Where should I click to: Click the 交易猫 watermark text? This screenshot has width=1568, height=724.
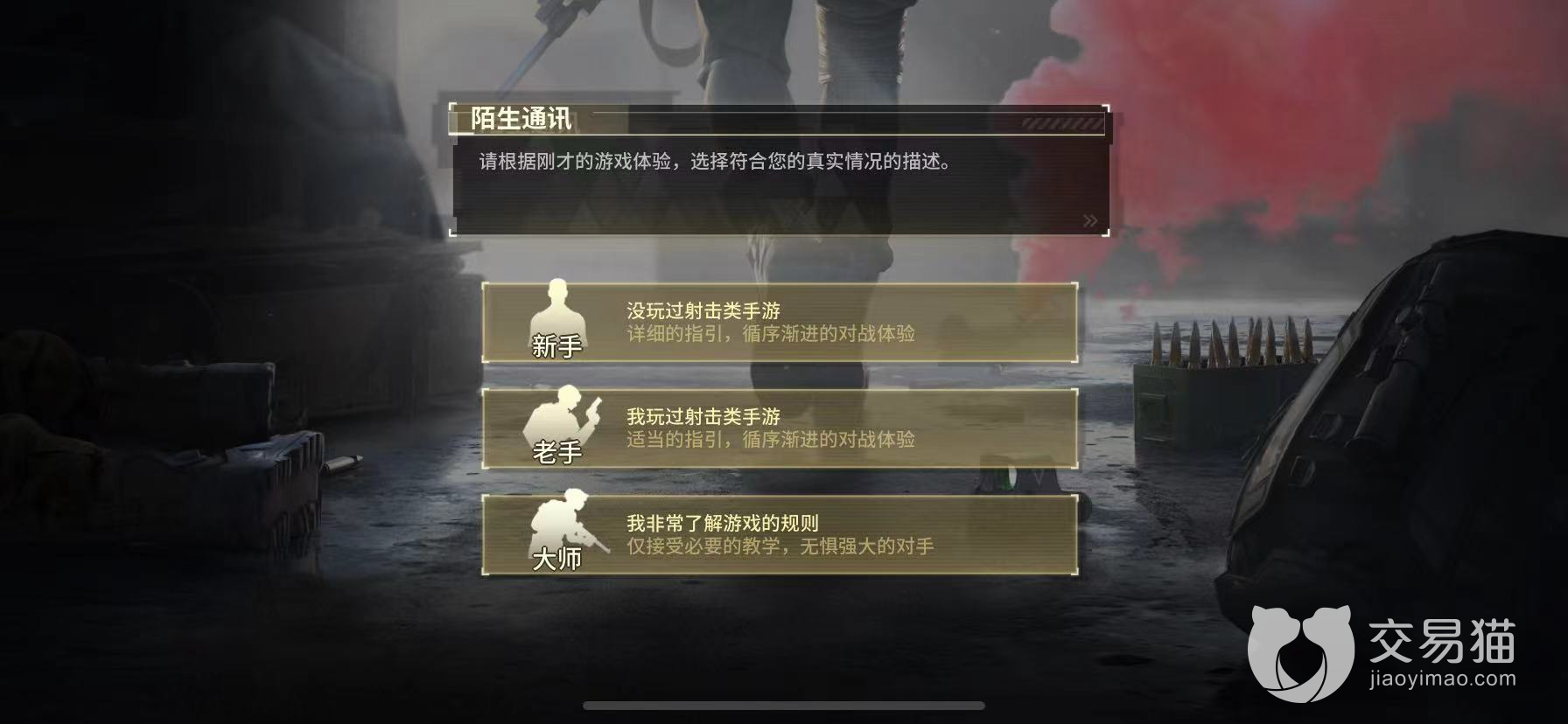pos(1440,641)
